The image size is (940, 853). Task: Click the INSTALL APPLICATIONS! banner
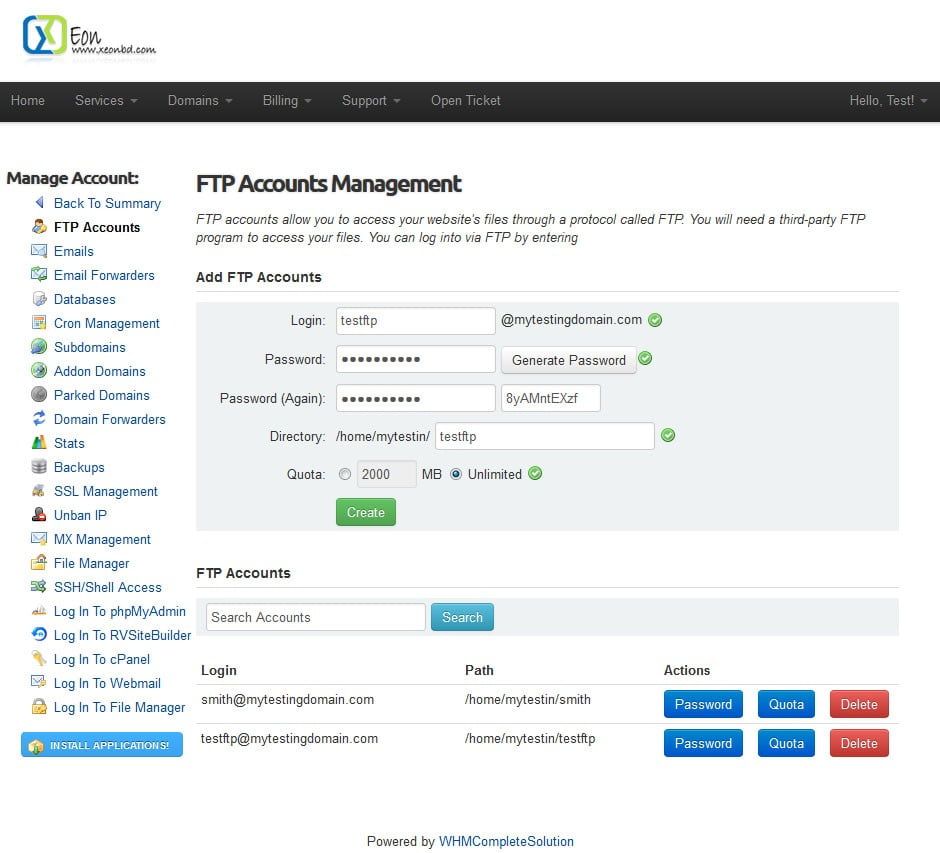point(101,744)
